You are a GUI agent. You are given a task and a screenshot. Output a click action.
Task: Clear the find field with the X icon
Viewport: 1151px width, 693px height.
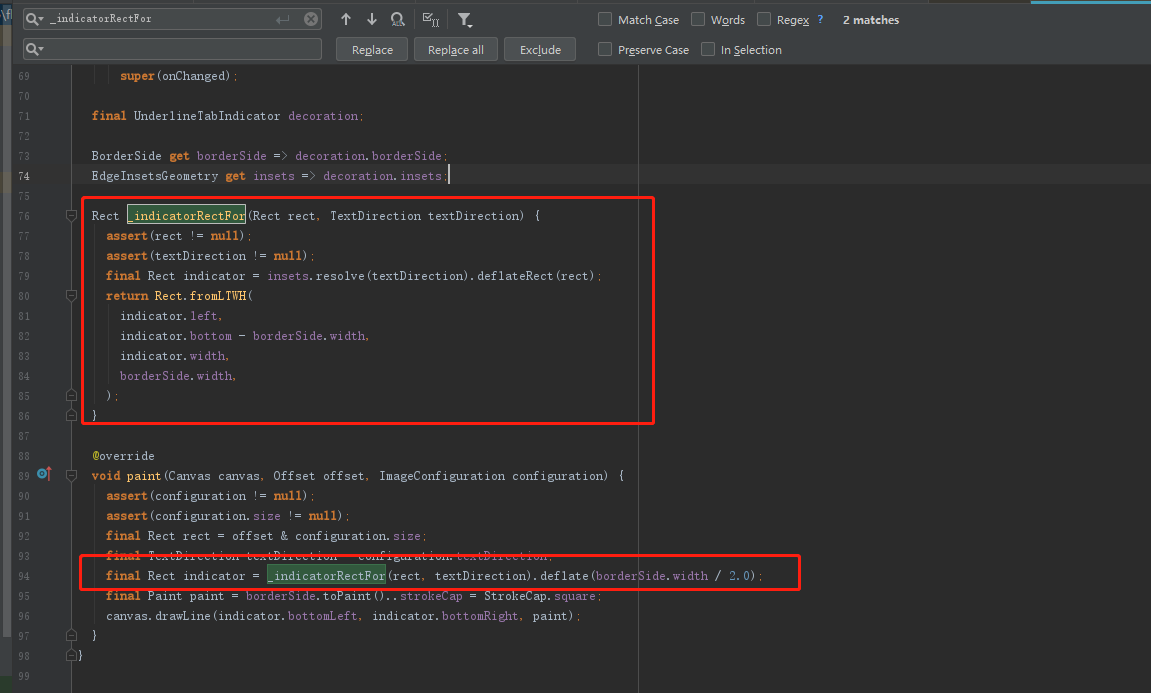(311, 19)
